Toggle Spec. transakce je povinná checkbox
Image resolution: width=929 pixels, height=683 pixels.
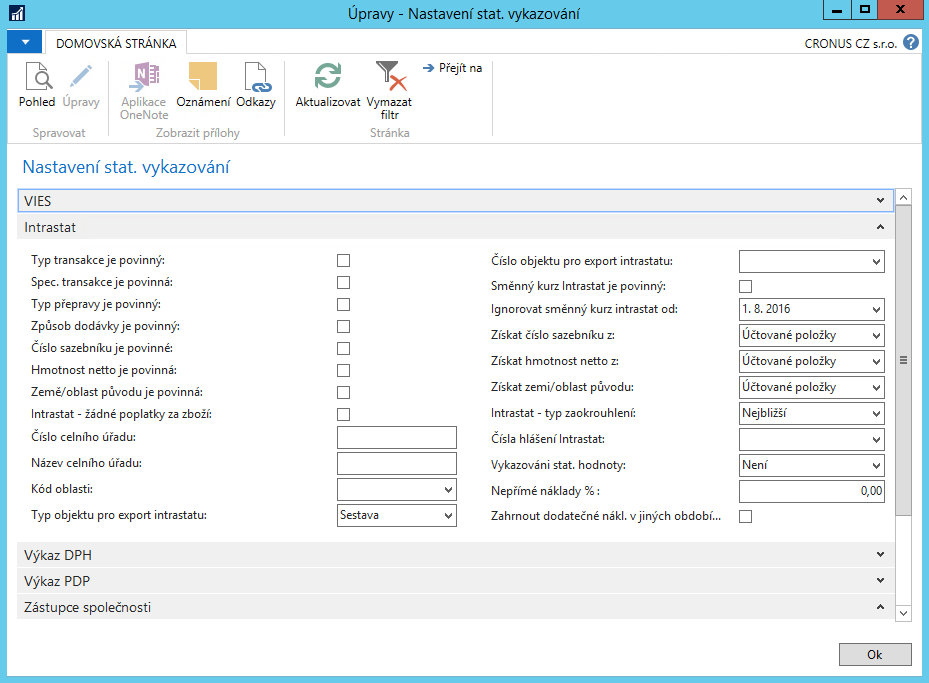[x=344, y=283]
